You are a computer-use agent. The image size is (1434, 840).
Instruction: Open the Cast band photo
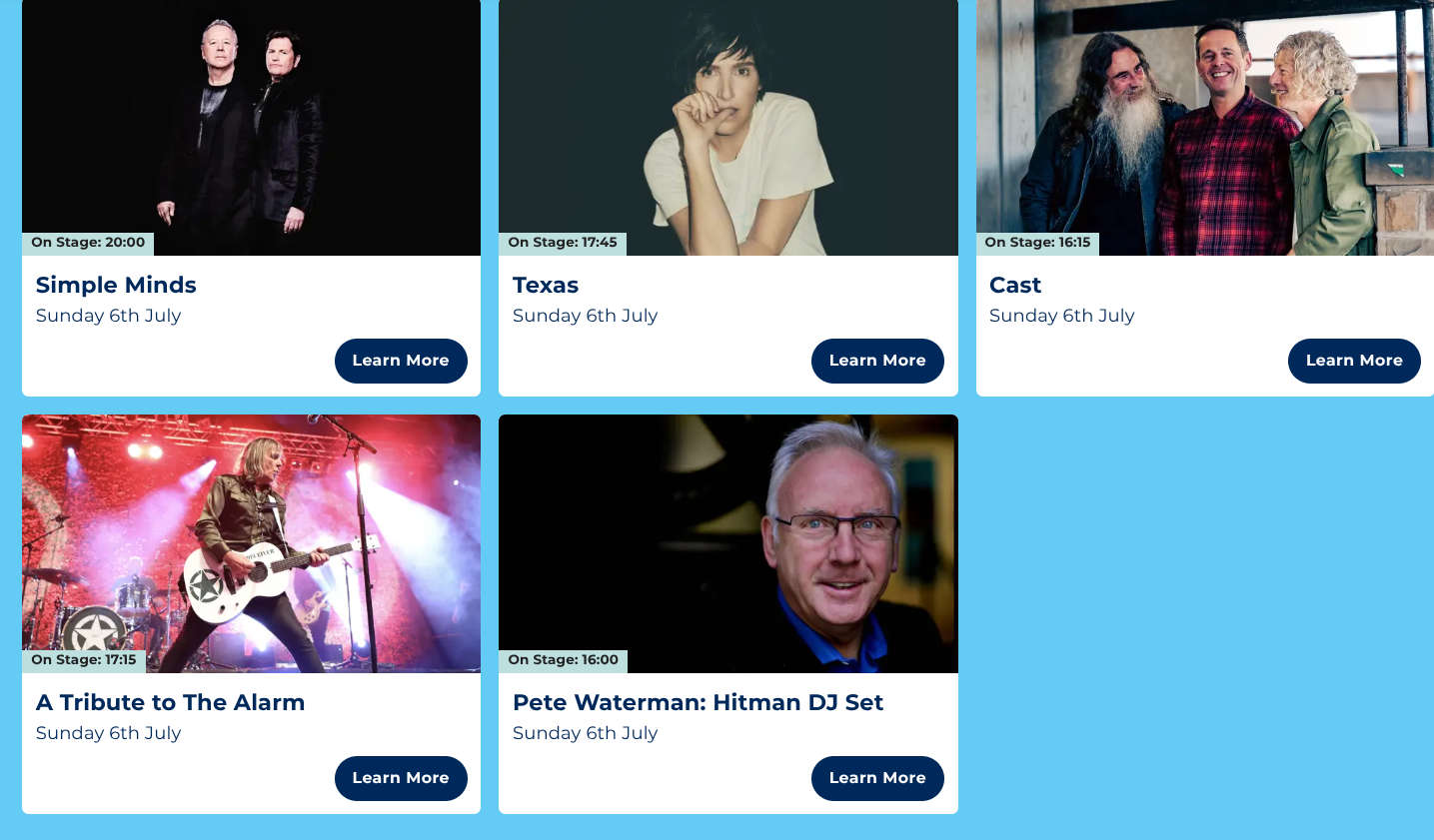click(1205, 127)
